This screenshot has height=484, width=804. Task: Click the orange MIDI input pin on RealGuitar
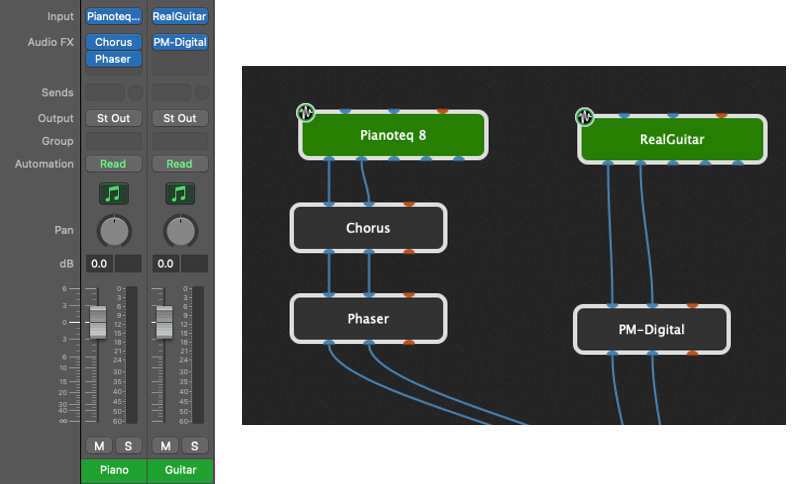coord(721,115)
